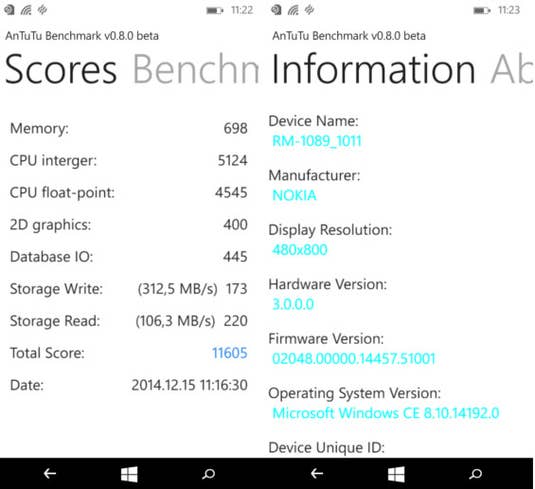Viewport: 535px width, 489px height.
Task: Tap the vibrate icon in the Scores status bar
Action: pos(42,10)
